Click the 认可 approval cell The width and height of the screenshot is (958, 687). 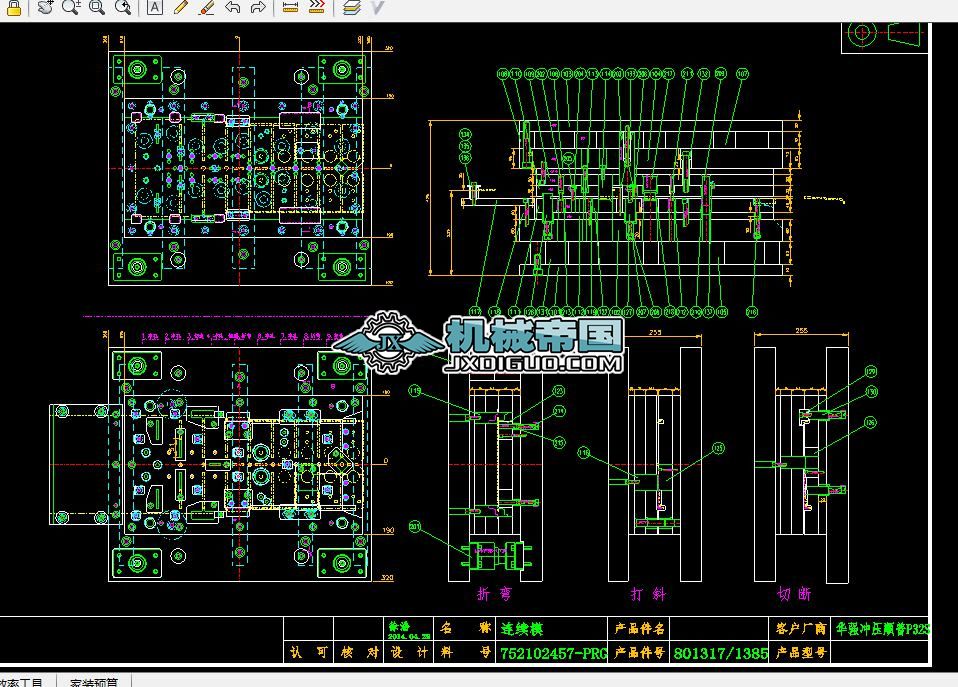(x=309, y=652)
